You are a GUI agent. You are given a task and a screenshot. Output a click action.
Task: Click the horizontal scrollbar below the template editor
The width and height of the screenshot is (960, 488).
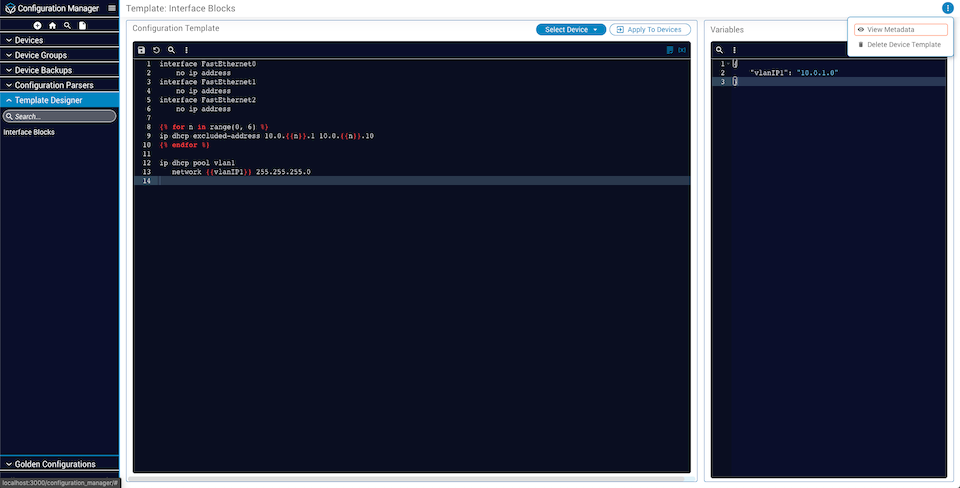tap(410, 478)
